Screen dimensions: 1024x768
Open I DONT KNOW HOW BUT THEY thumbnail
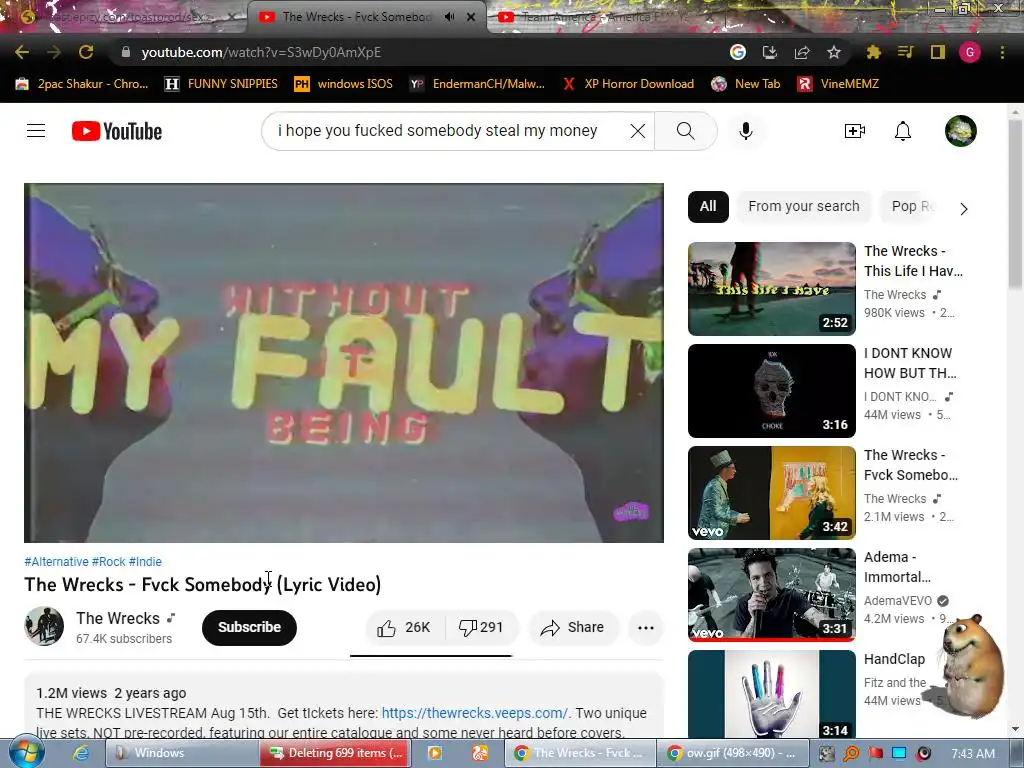(x=772, y=391)
